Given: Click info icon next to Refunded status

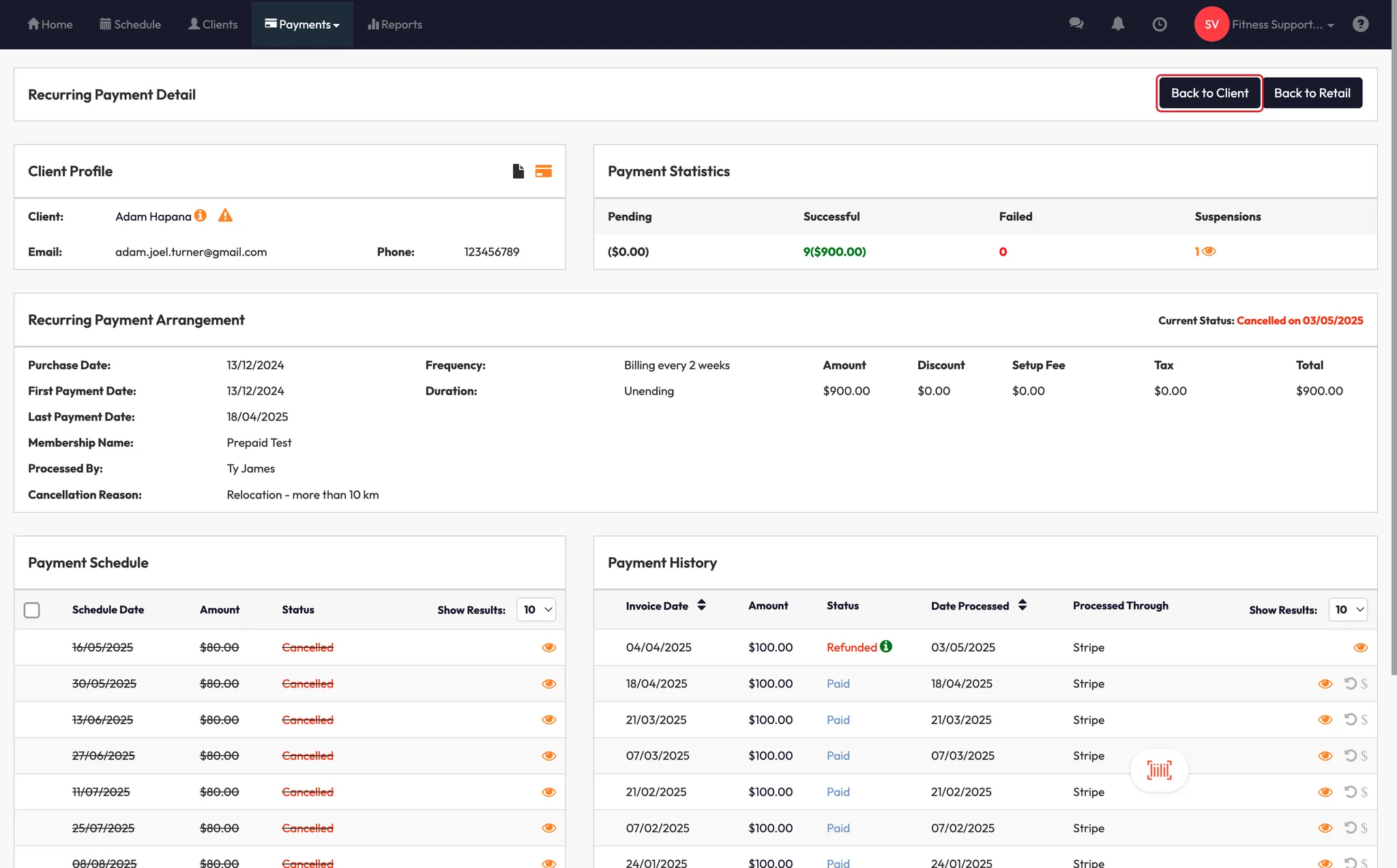Looking at the screenshot, I should [886, 646].
